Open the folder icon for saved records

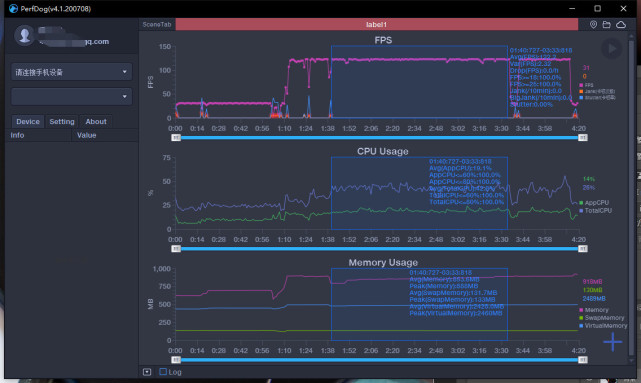(x=607, y=25)
